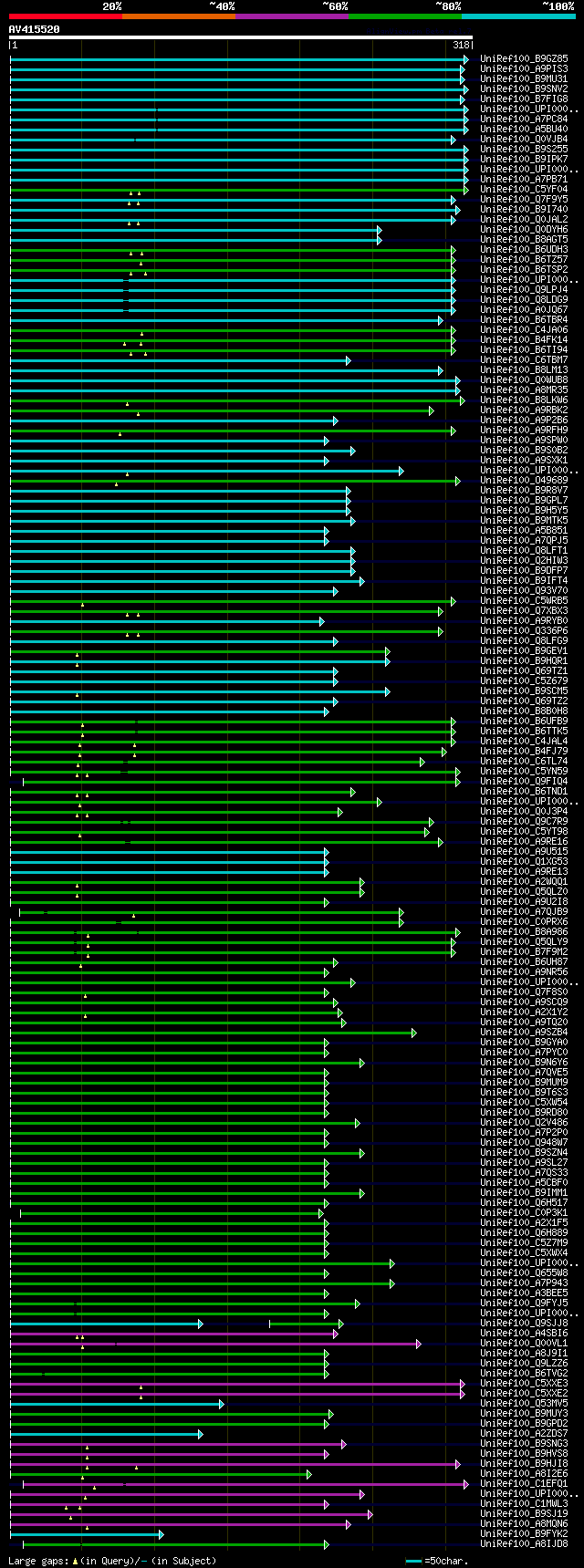Select the UniRef100_B9FYK2 label
This screenshot has width=584, height=1568.
click(x=524, y=1533)
